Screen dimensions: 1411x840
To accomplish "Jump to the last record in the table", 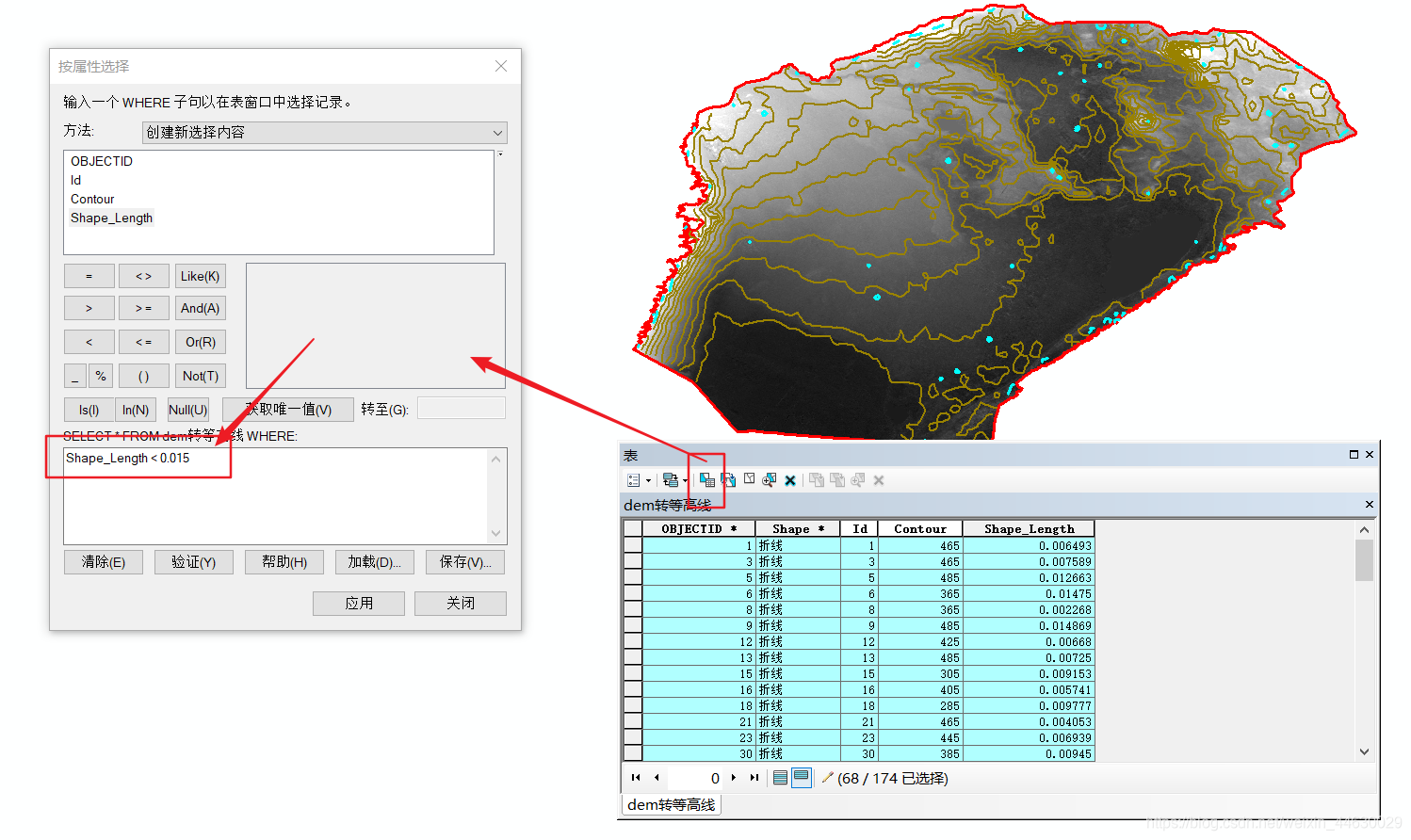I will click(754, 778).
